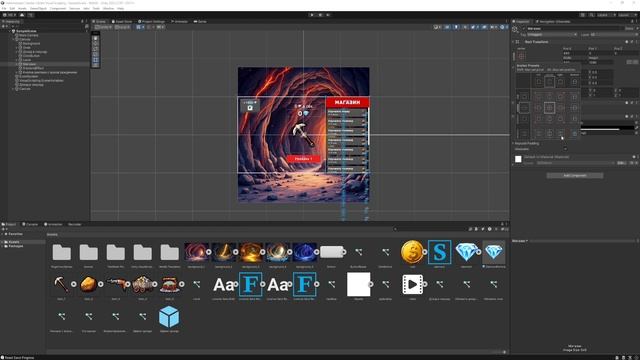Screen dimensions: 640x360
Task: Expand the Packages folder in Project panel
Action: pyautogui.click(x=2, y=246)
